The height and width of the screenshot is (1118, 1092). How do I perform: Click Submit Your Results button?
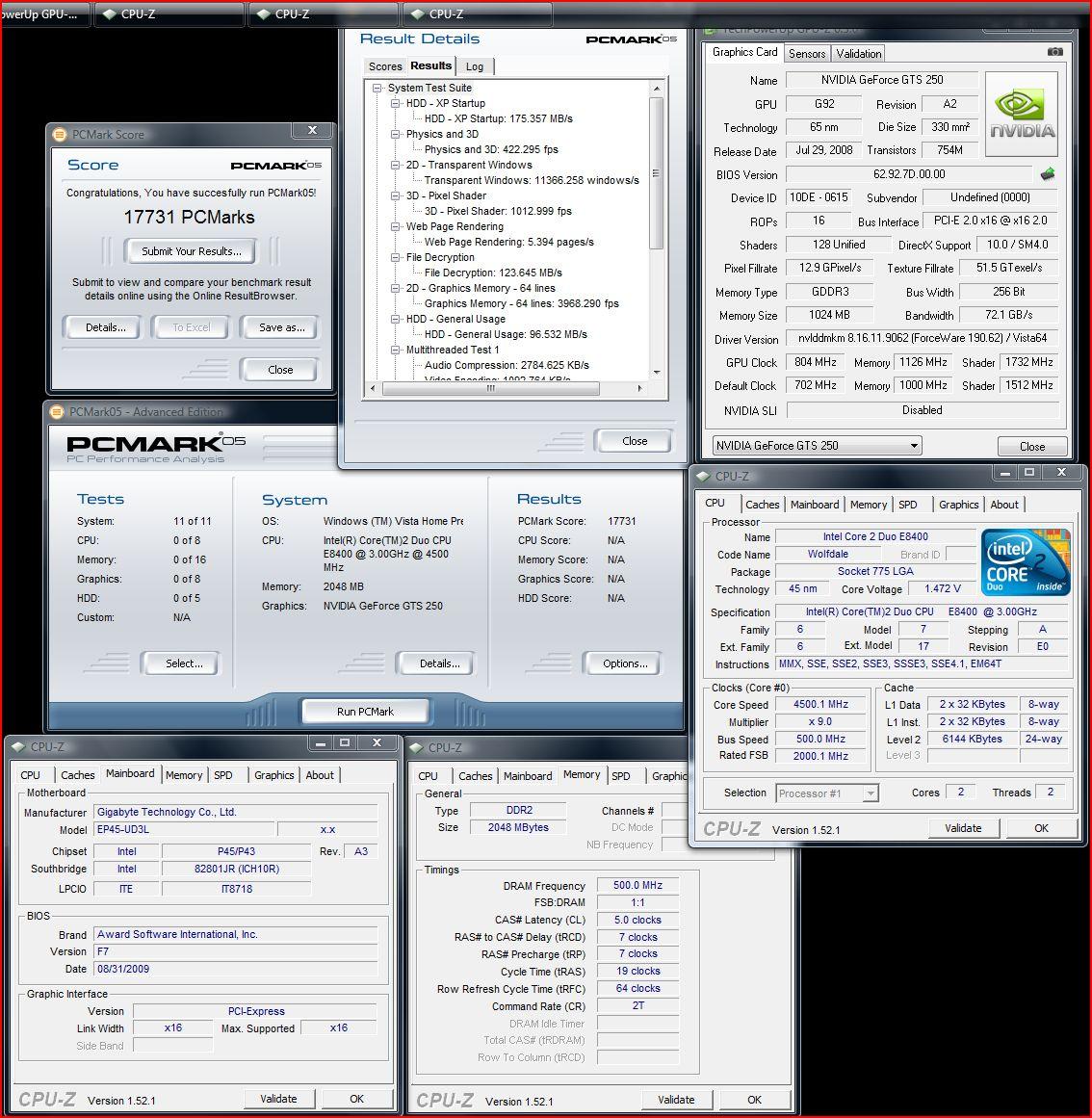pyautogui.click(x=191, y=251)
